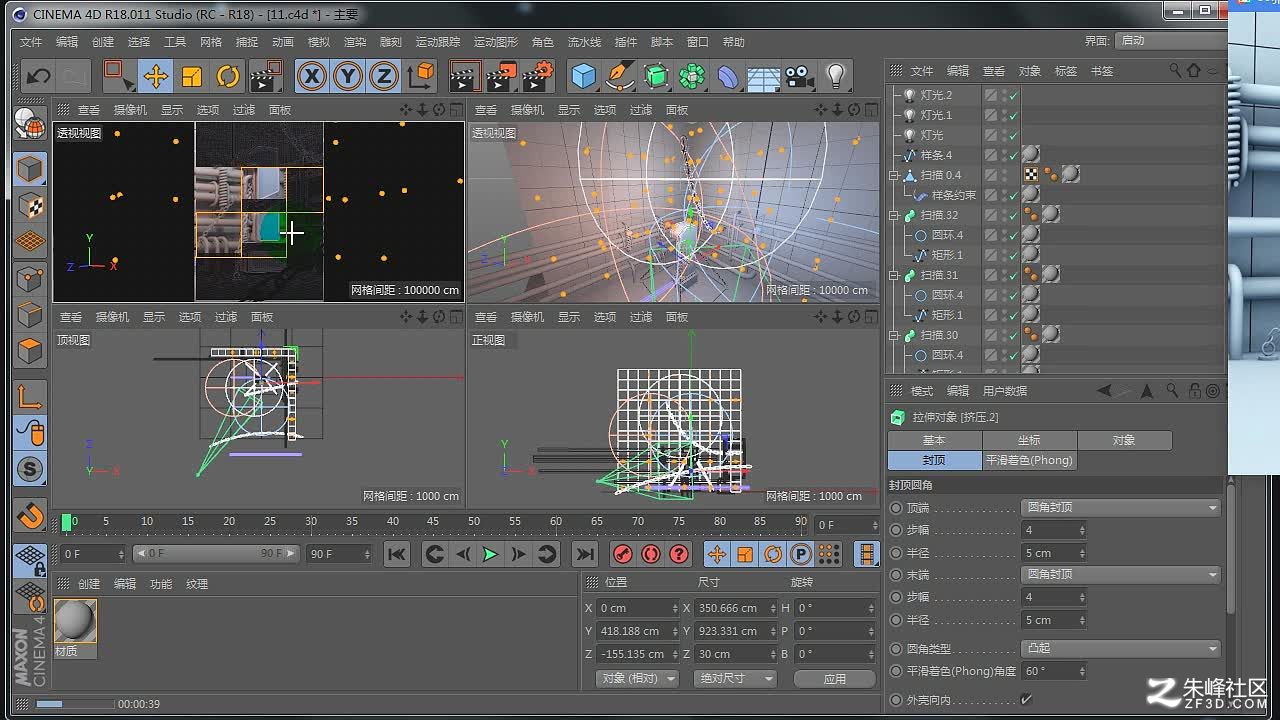Viewport: 1280px width, 720px height.
Task: Open the 绝对尺寸 dropdown
Action: (736, 678)
